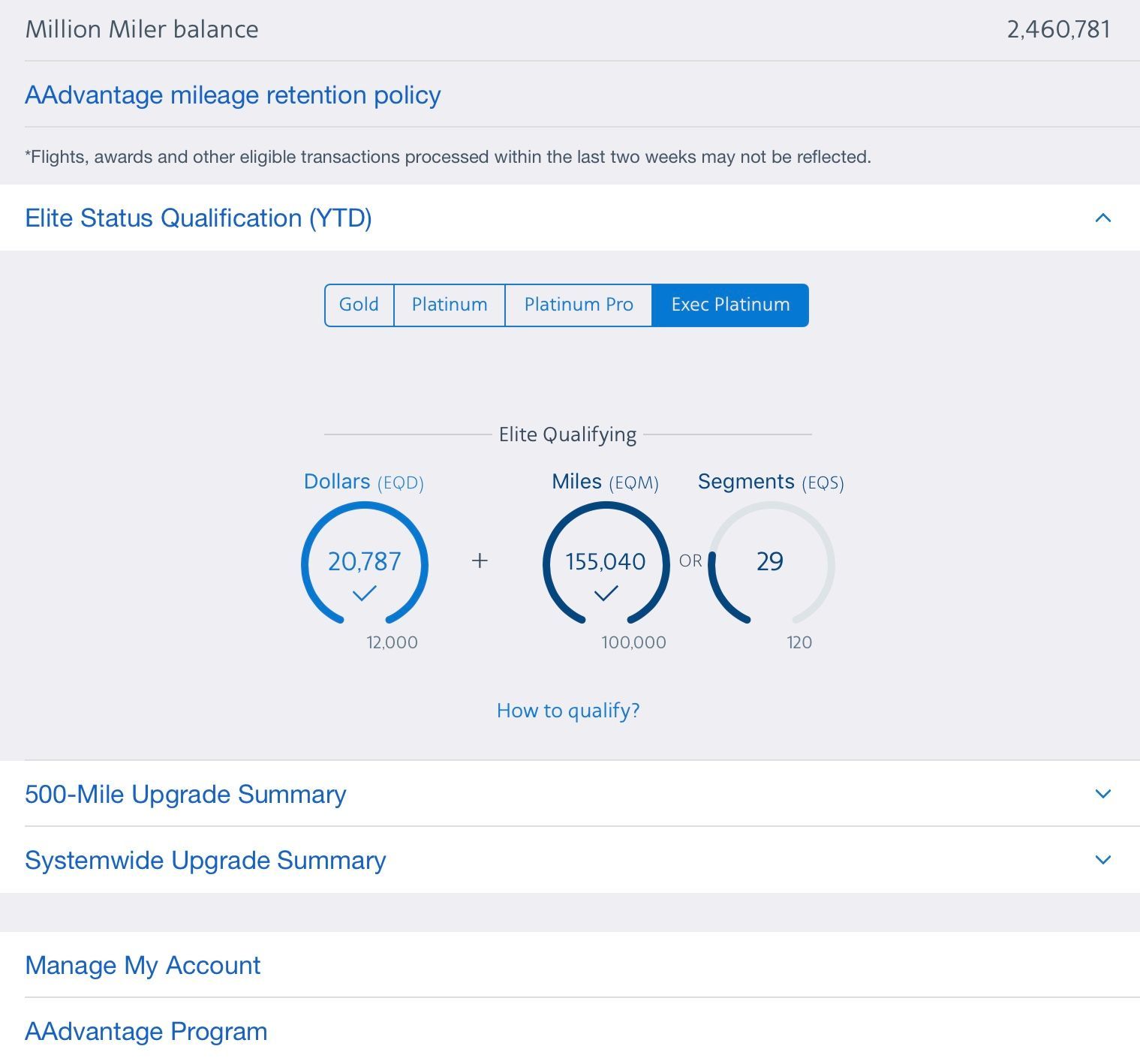Click the checkmark icon under 20,787 dollars
The width and height of the screenshot is (1140, 1064).
point(365,594)
